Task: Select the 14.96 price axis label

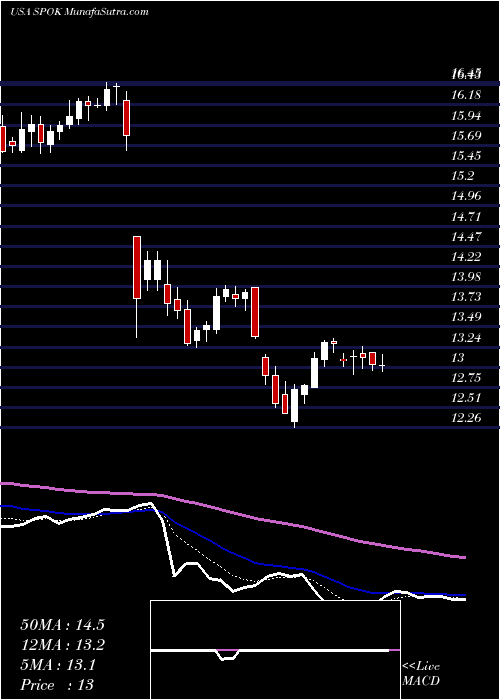Action: click(466, 196)
